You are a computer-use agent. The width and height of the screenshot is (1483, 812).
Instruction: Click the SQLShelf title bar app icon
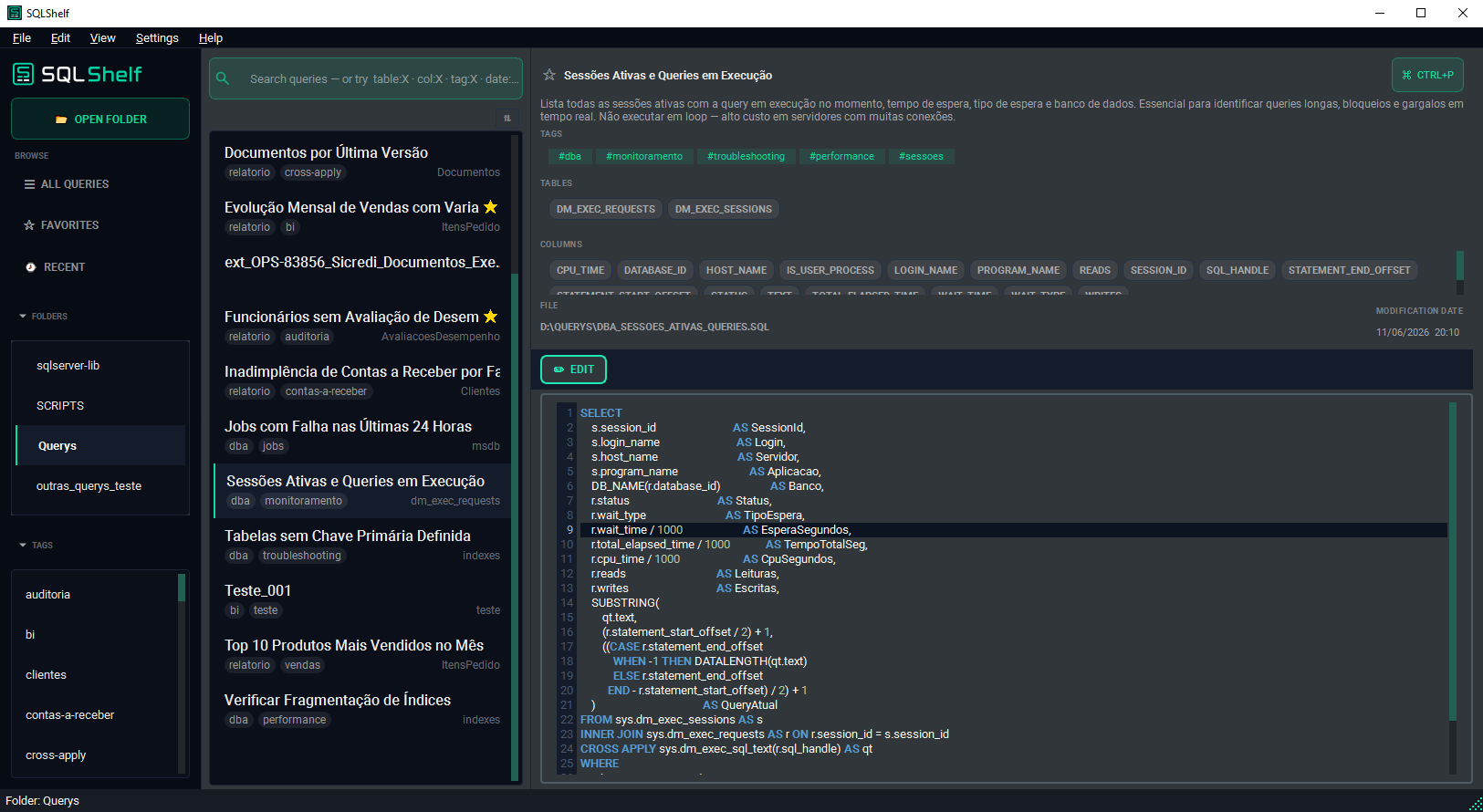14,13
